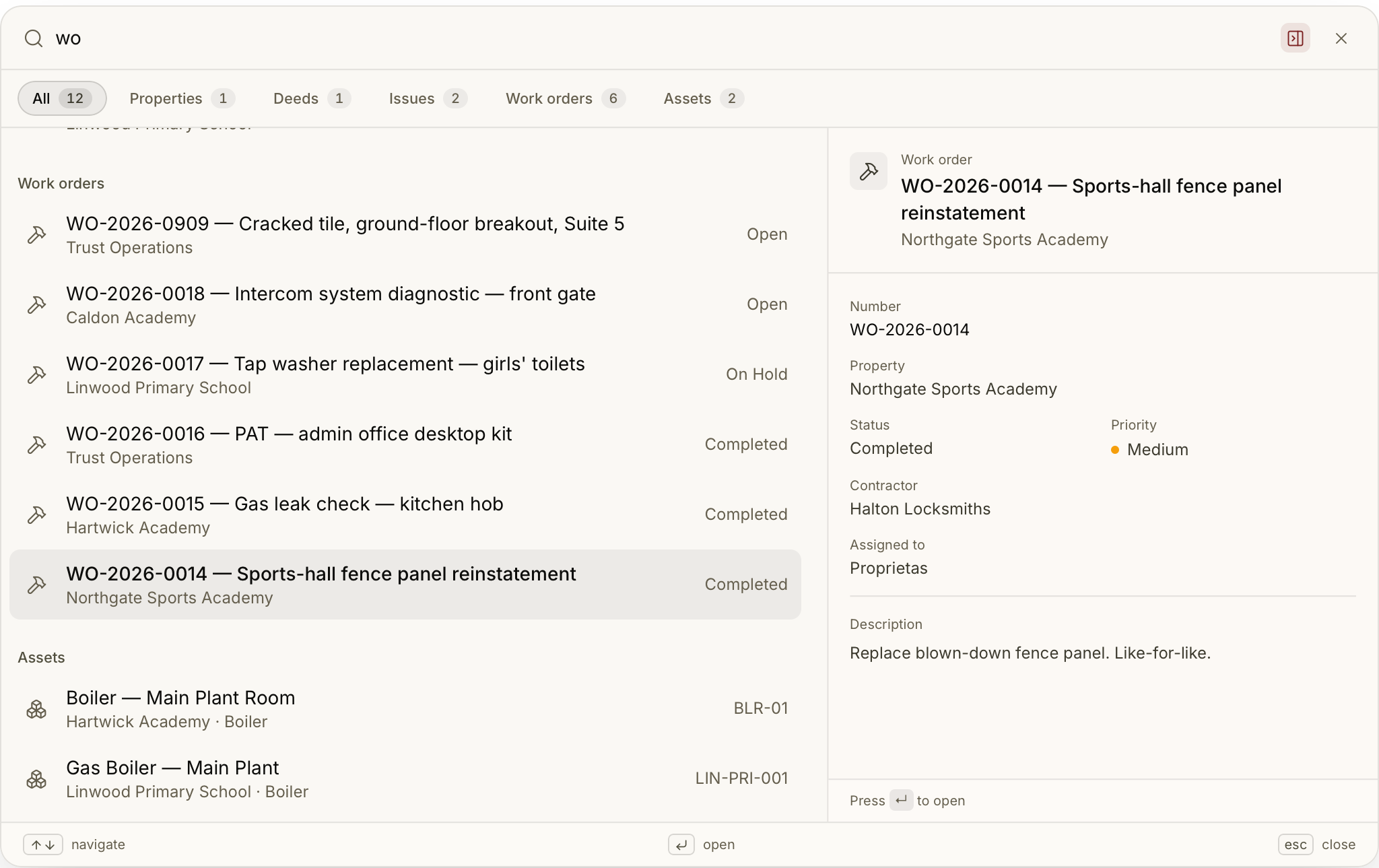Open WO-2026-0014 Sports-hall fence panel result
This screenshot has width=1379, height=868.
coord(405,585)
